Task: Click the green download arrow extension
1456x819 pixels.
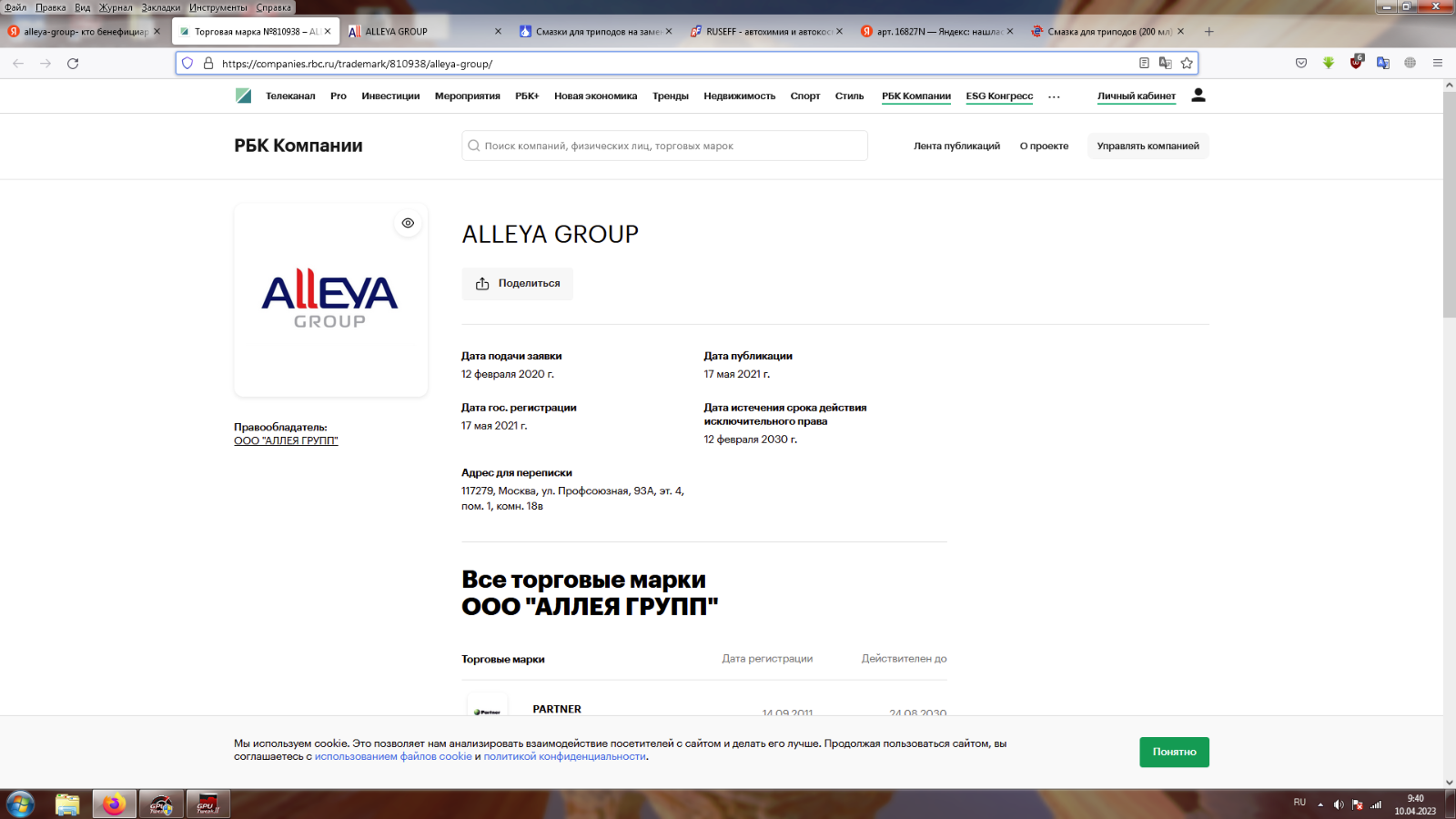Action: (1329, 63)
